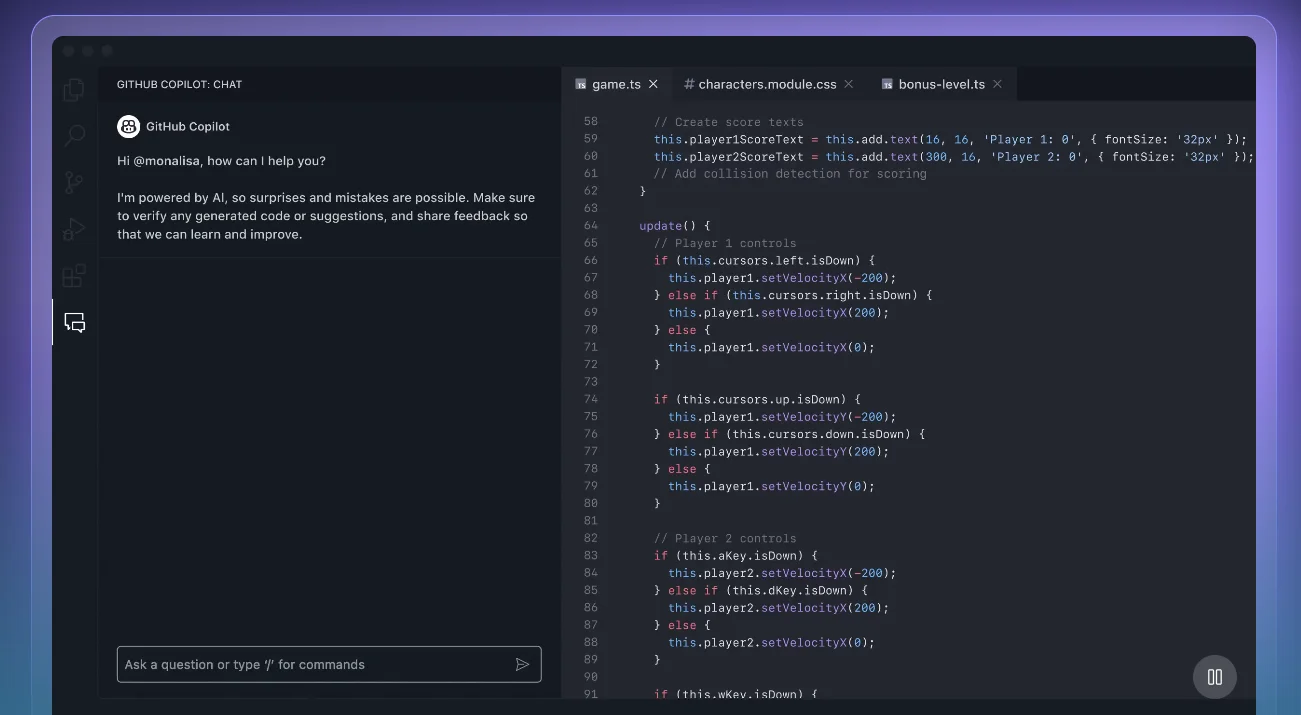Close the characters.module.css tab
Screen dimensions: 1301x715
[849, 84]
